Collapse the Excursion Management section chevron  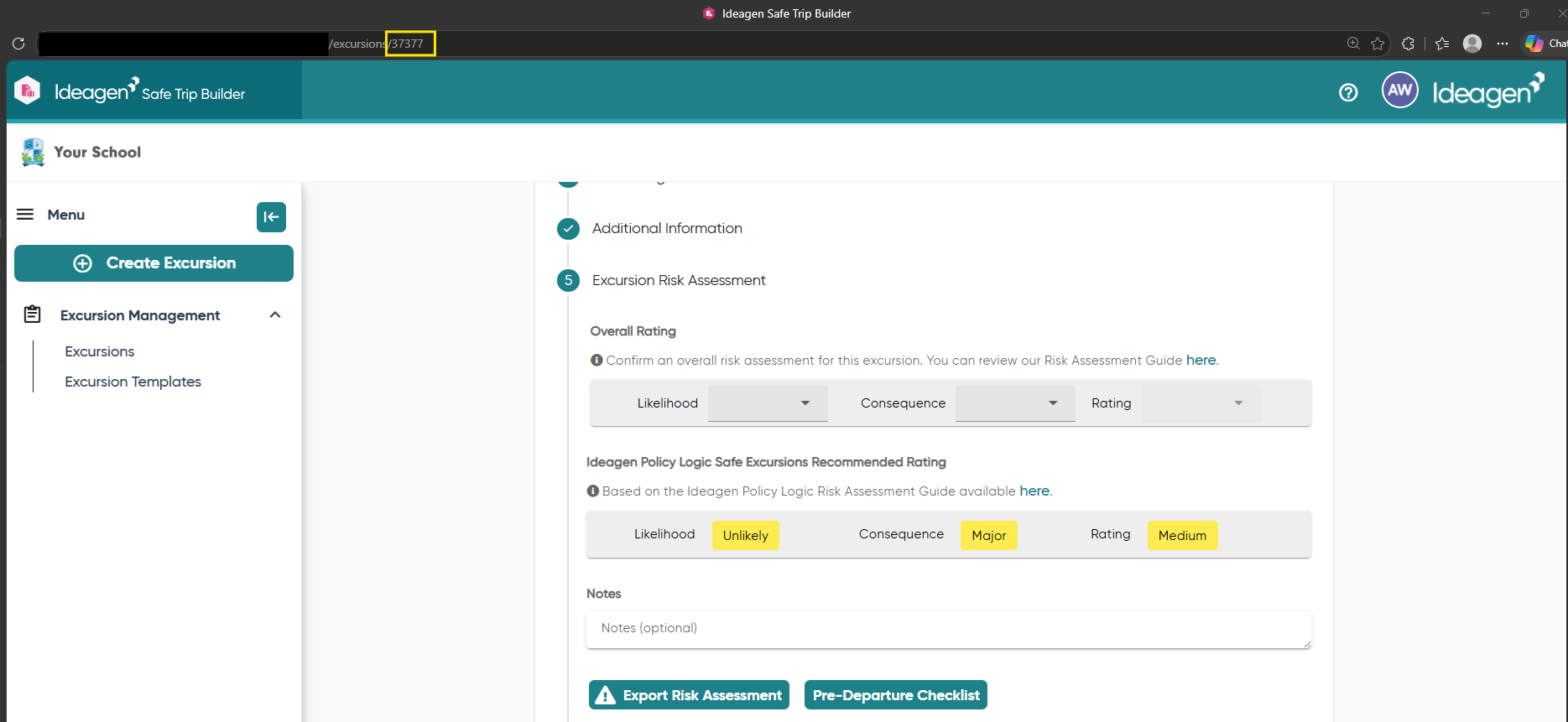coord(275,314)
